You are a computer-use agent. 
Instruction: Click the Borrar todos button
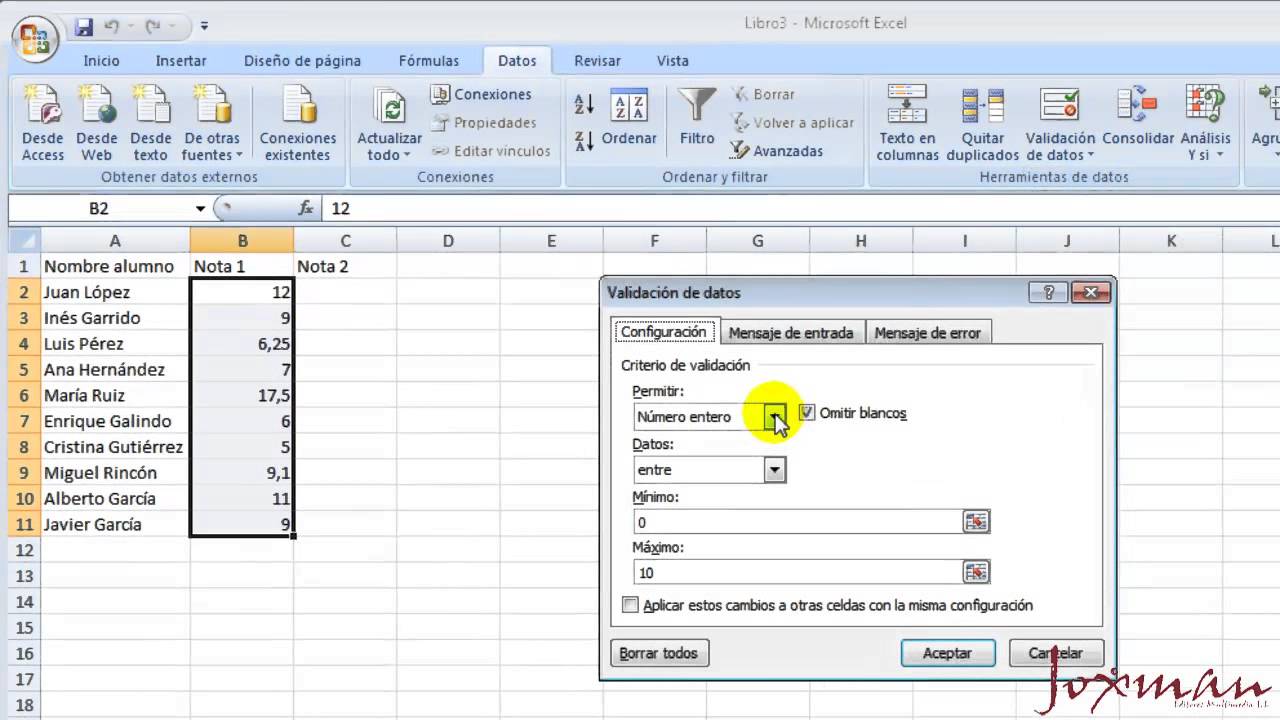pos(659,653)
